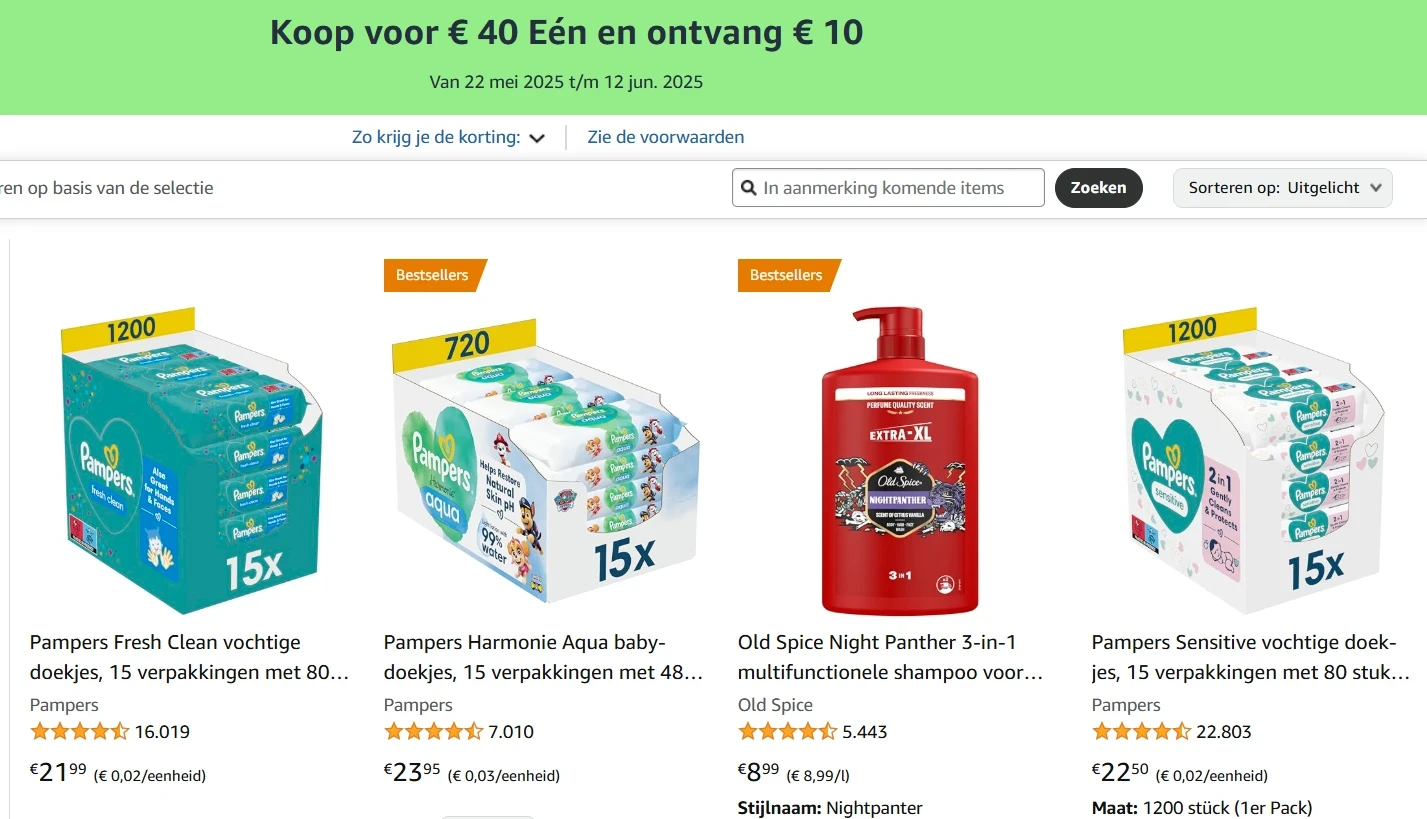Viewport: 1427px width, 819px height.
Task: Open the Pampers Fresh Clean product image
Action: [189, 461]
